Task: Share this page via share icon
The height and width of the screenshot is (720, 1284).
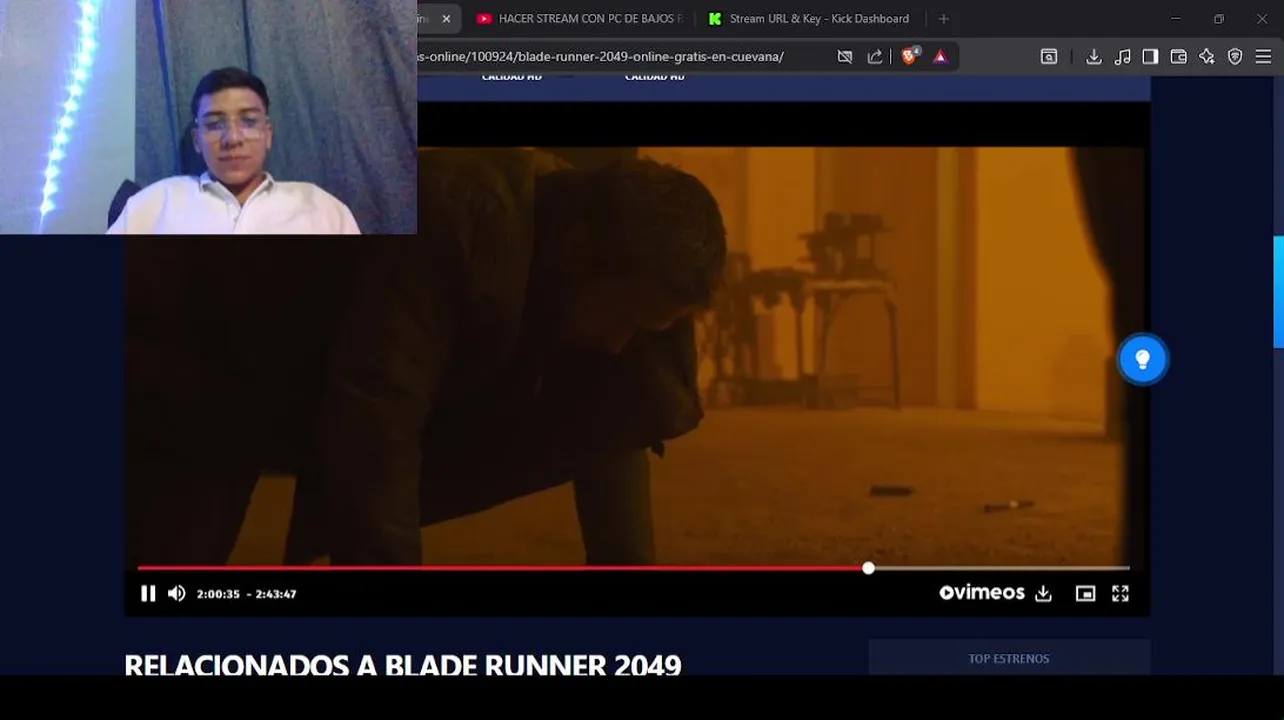Action: coord(875,57)
